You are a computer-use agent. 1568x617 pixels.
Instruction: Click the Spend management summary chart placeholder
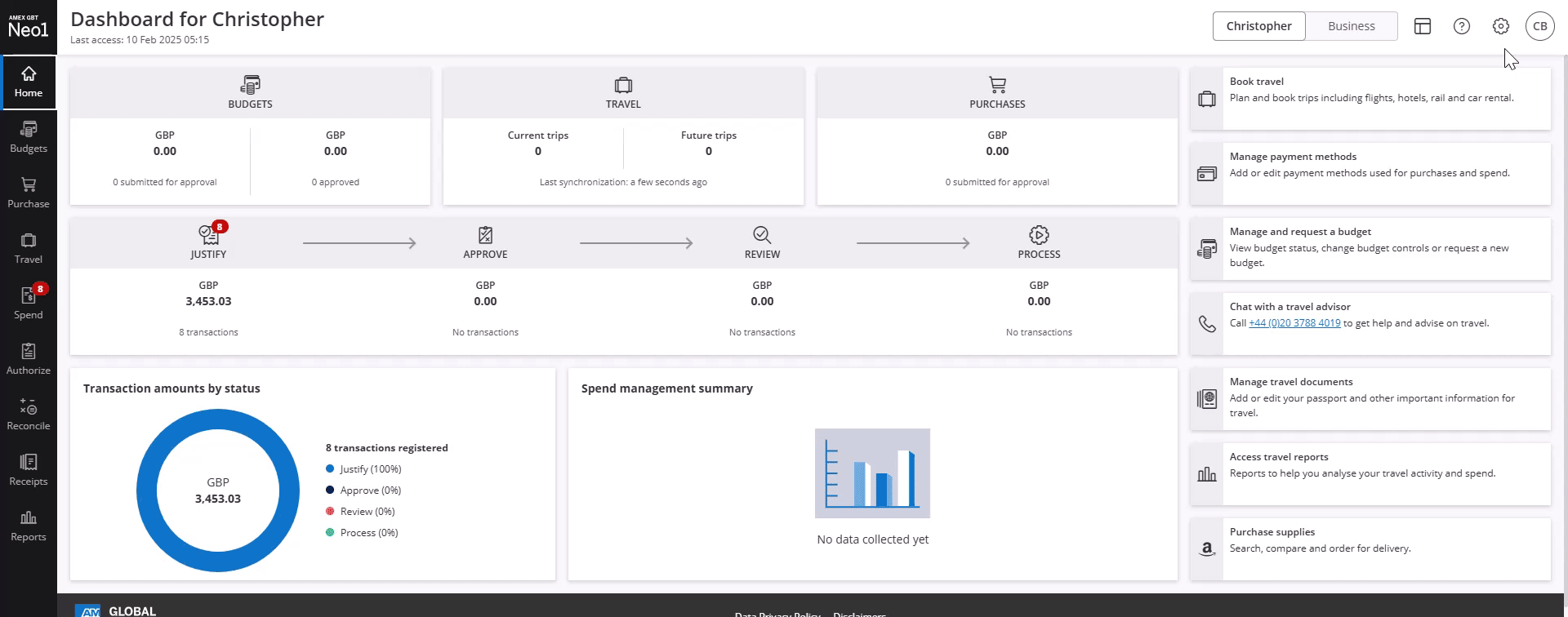[x=872, y=473]
